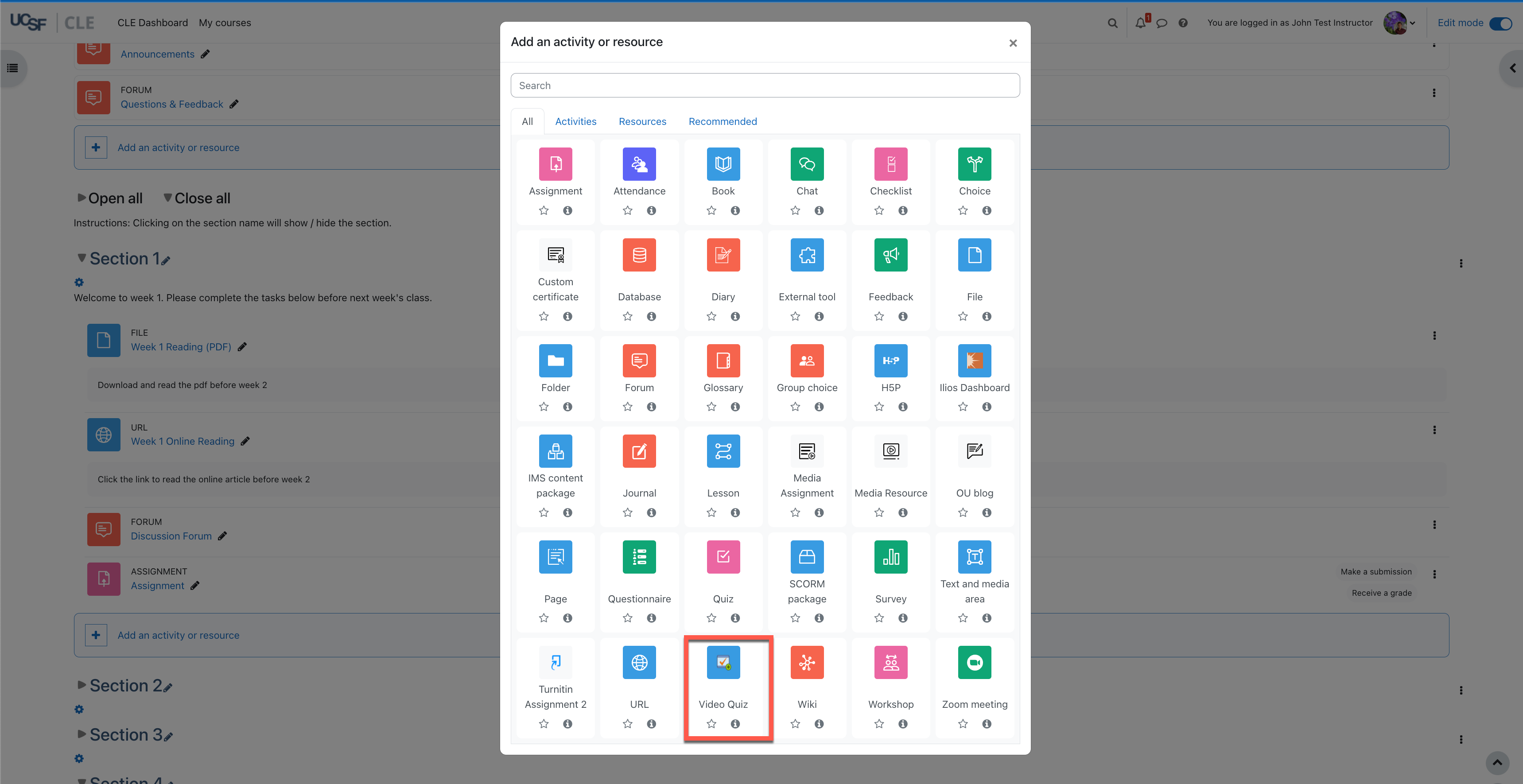Collapse Section 1 disclosure triangle

(x=82, y=258)
